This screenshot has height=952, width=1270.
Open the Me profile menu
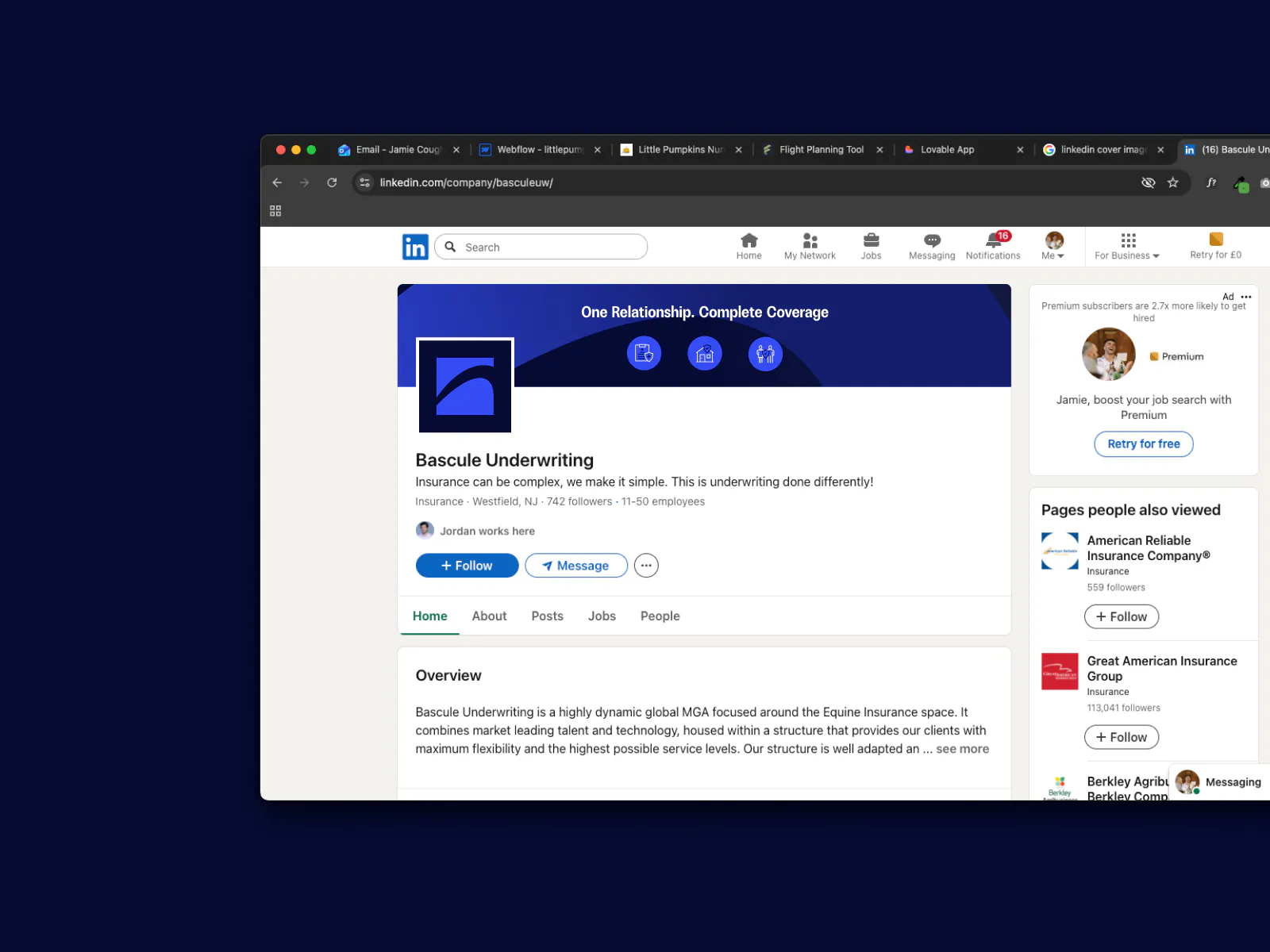click(1053, 246)
